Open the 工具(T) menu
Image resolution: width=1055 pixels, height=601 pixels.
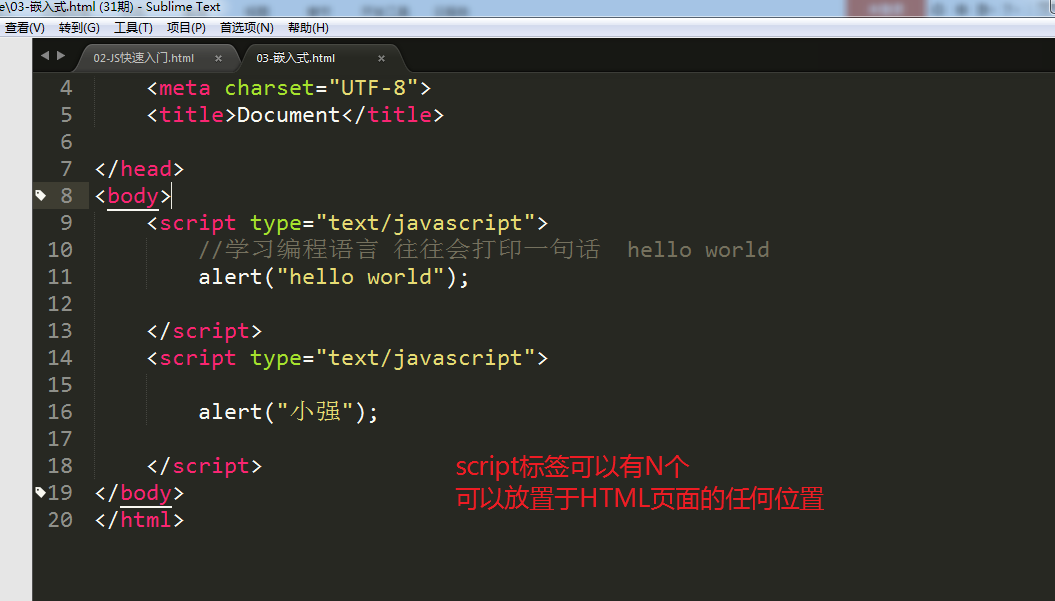click(x=133, y=28)
